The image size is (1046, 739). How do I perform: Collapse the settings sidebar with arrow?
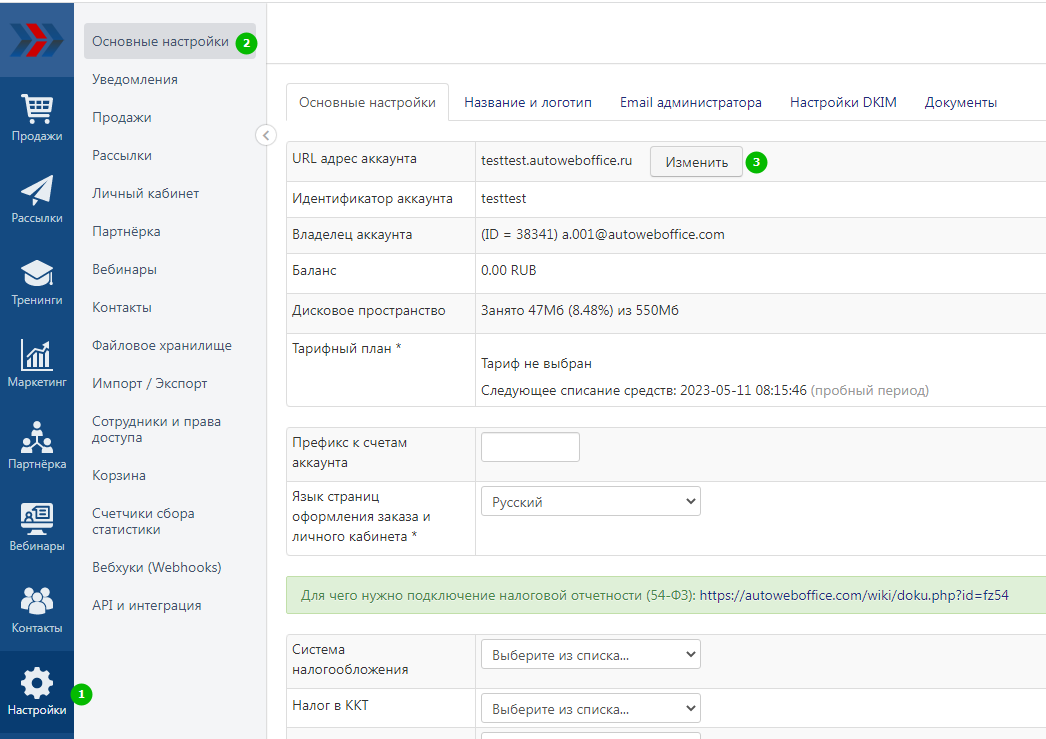(266, 135)
